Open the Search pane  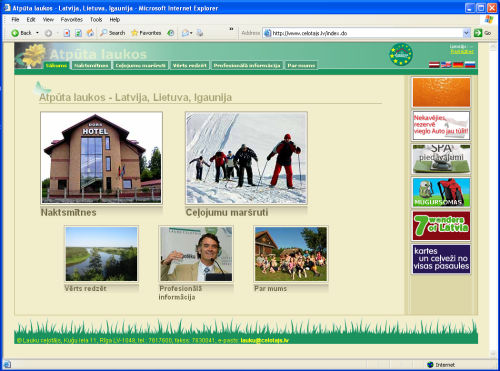(113, 33)
